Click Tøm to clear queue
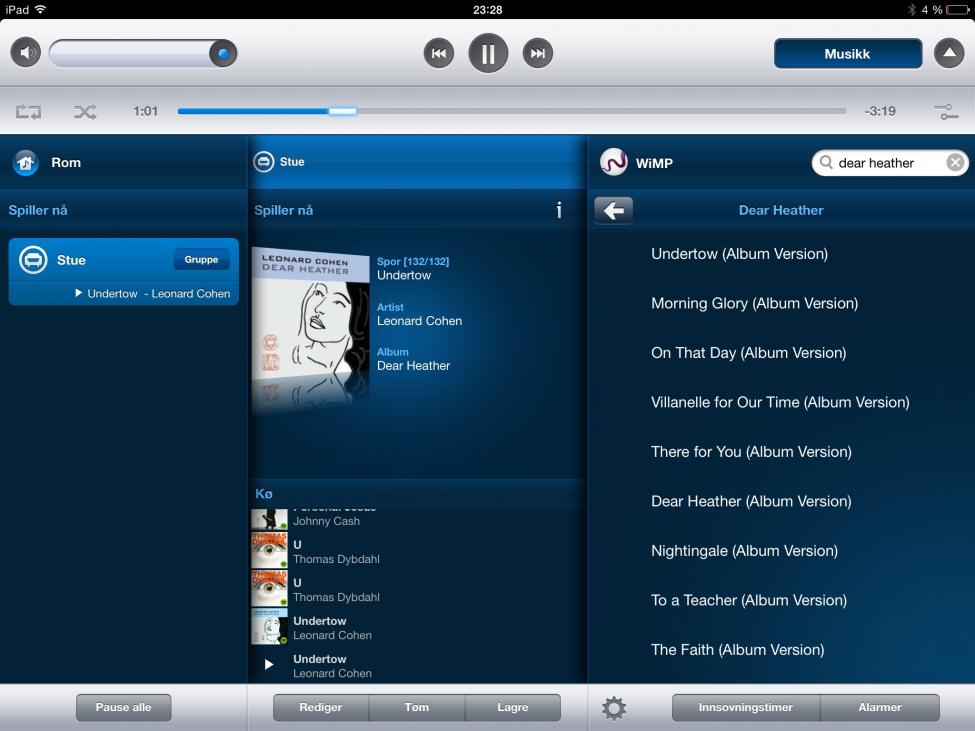Viewport: 975px width, 731px height. pyautogui.click(x=417, y=707)
